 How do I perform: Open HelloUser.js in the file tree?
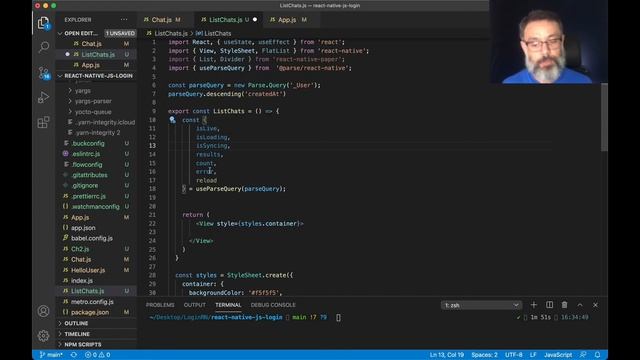pyautogui.click(x=88, y=270)
